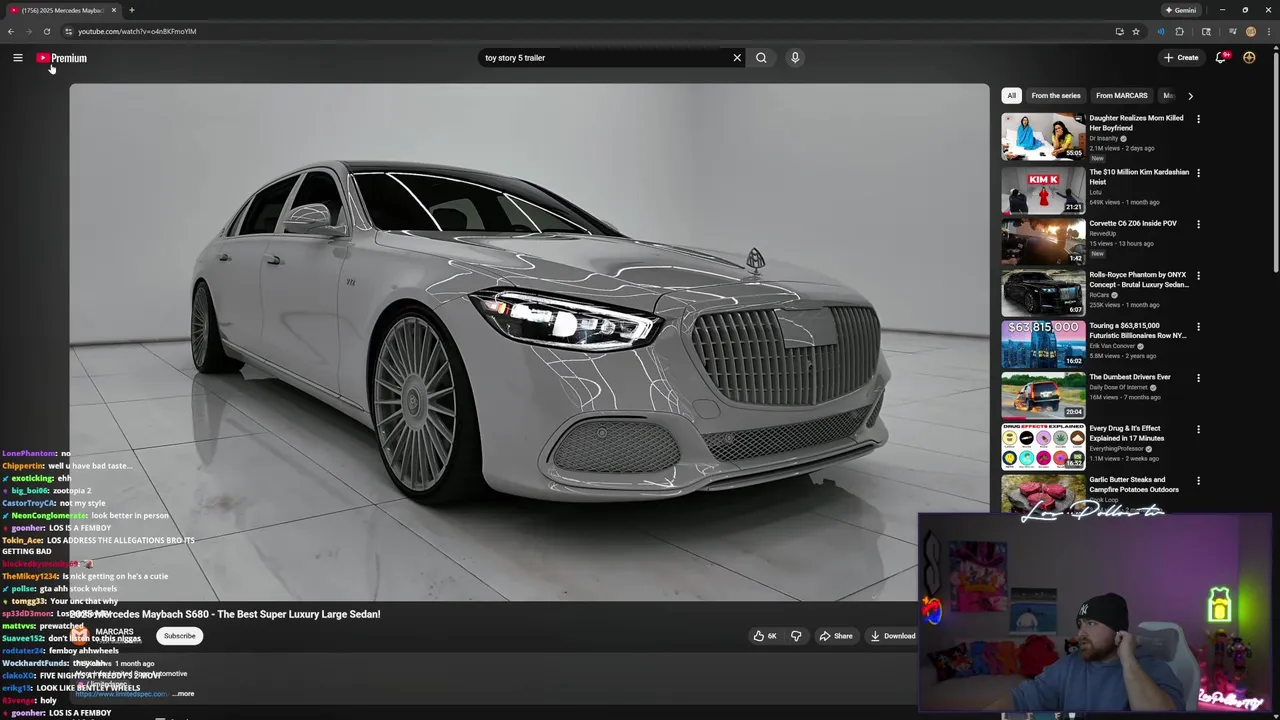This screenshot has width=1280, height=720.
Task: Go to YouTube Premium home logo
Action: (62, 58)
